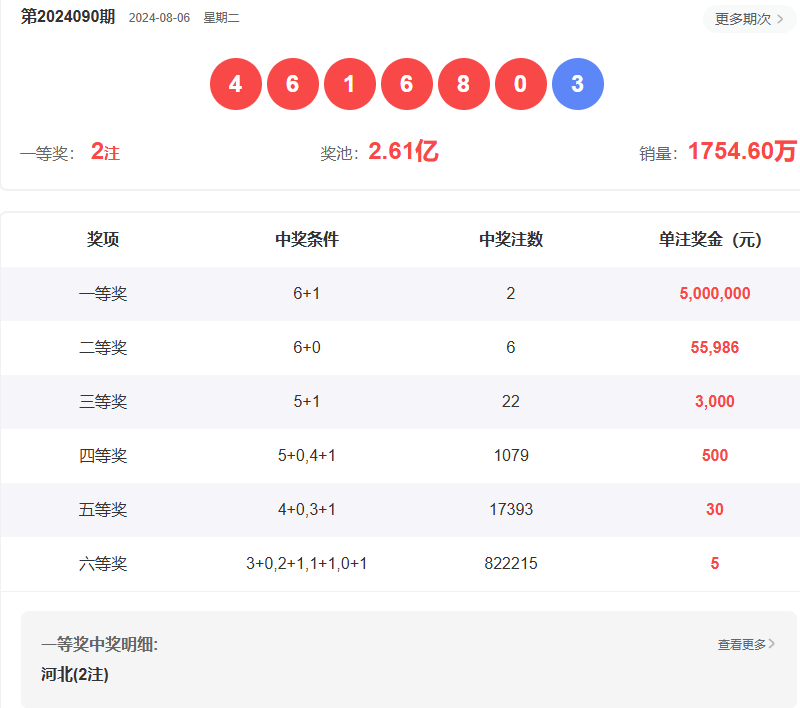Select the first red ball showing 4

point(235,84)
